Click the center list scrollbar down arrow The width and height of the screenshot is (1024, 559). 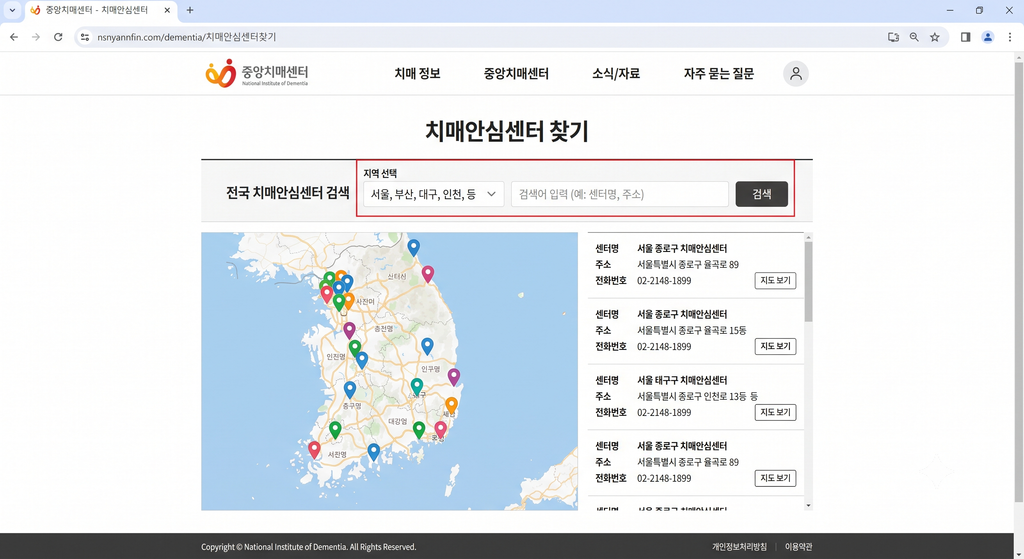coord(808,505)
